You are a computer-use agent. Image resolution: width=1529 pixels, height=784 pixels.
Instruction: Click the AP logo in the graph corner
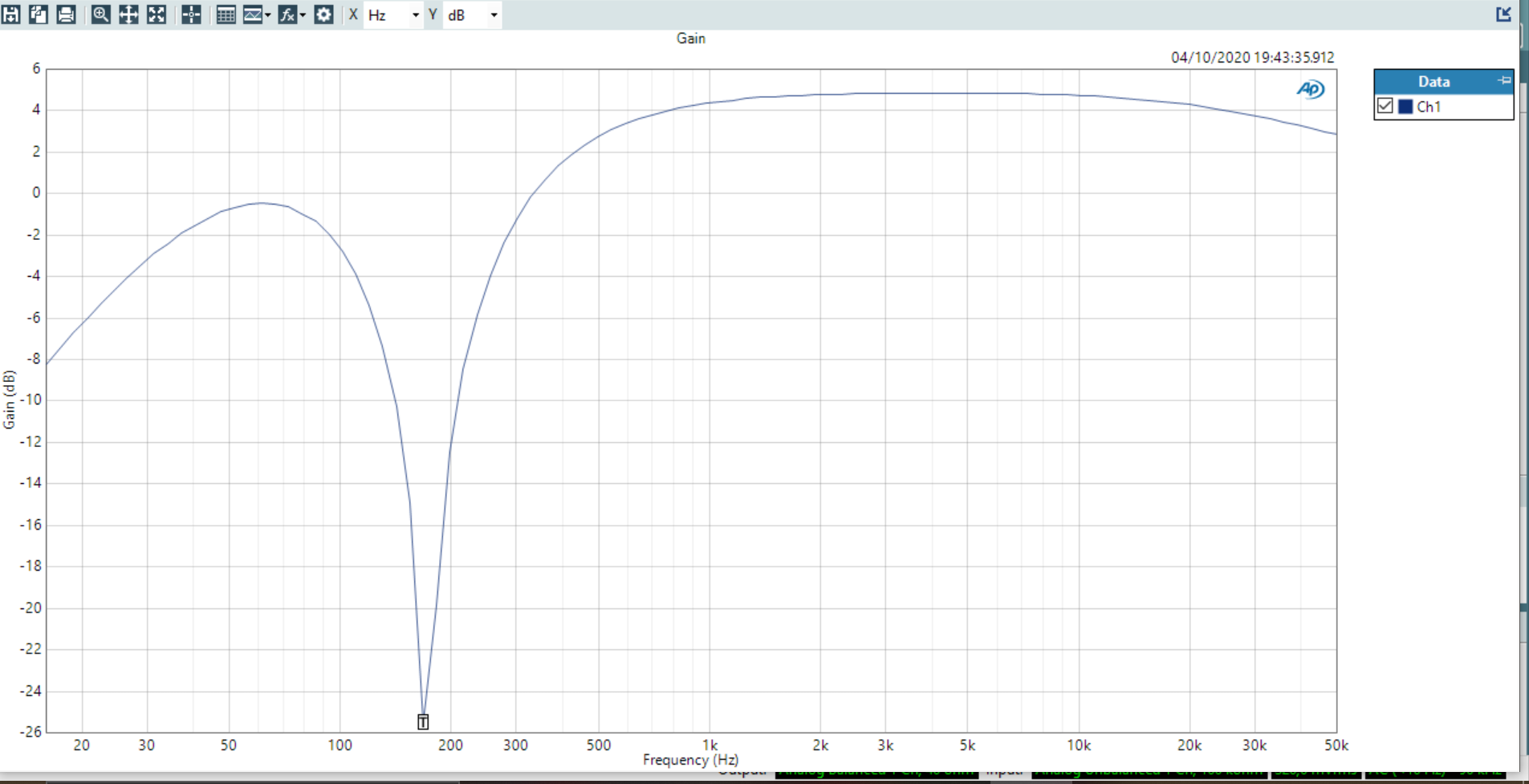[1311, 89]
